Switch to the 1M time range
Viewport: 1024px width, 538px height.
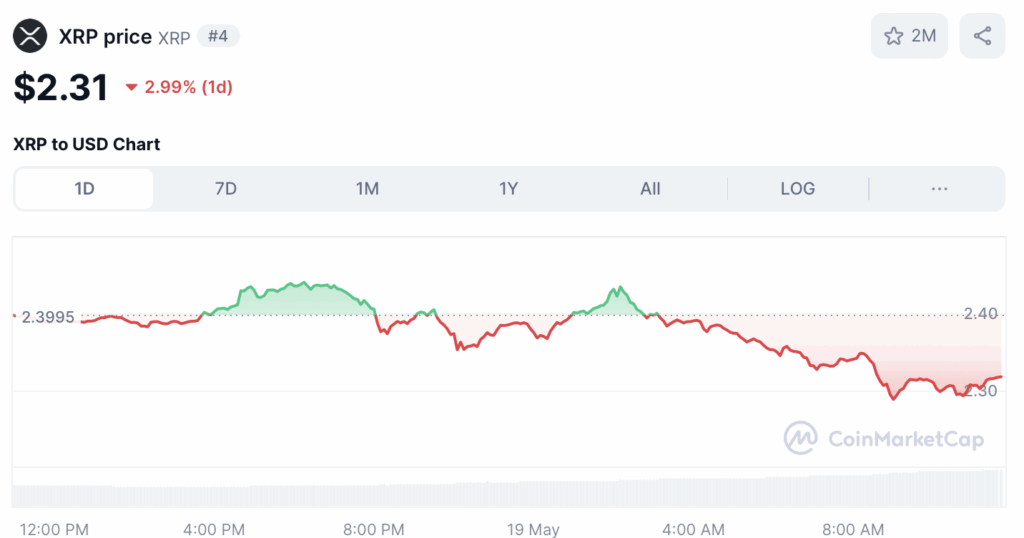tap(367, 189)
